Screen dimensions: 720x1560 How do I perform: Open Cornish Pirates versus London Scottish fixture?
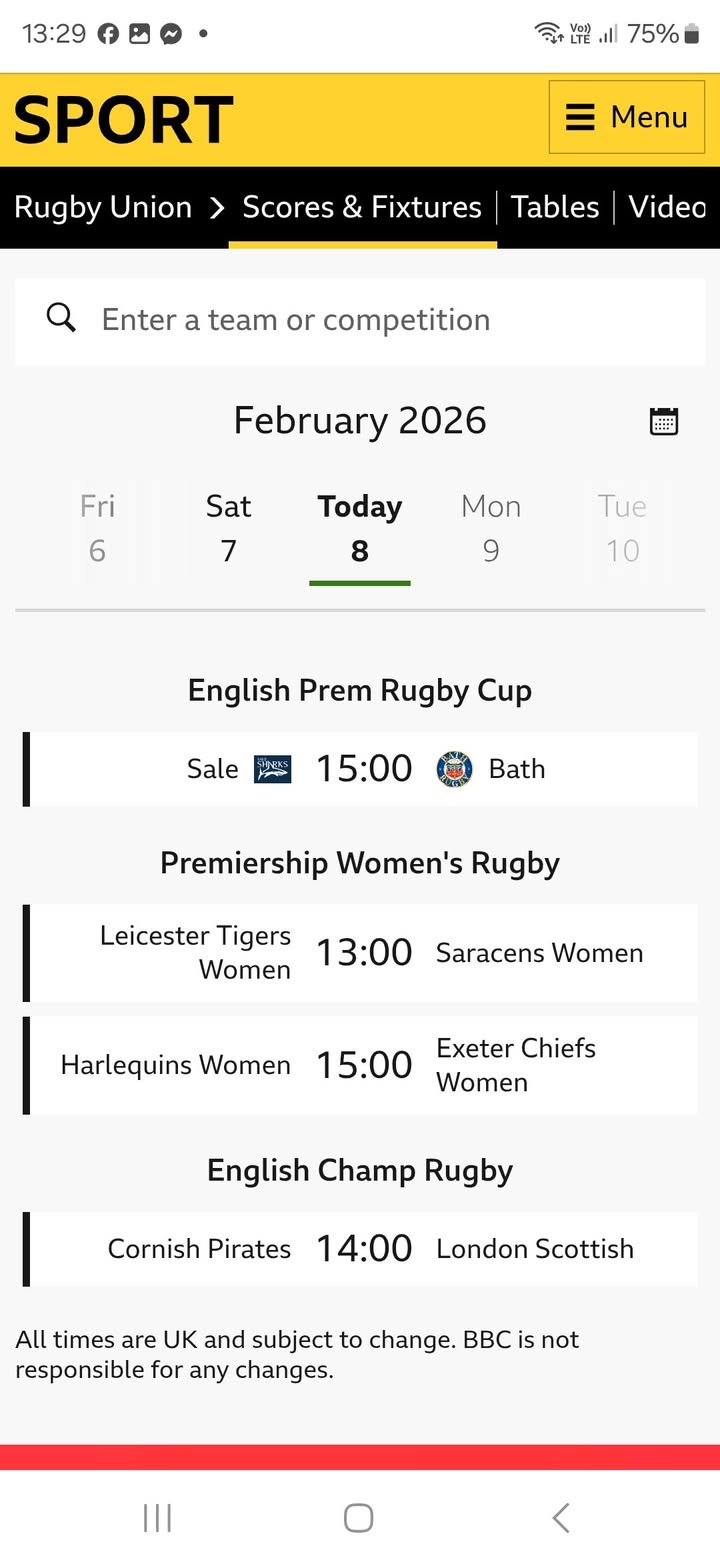[x=362, y=1249]
